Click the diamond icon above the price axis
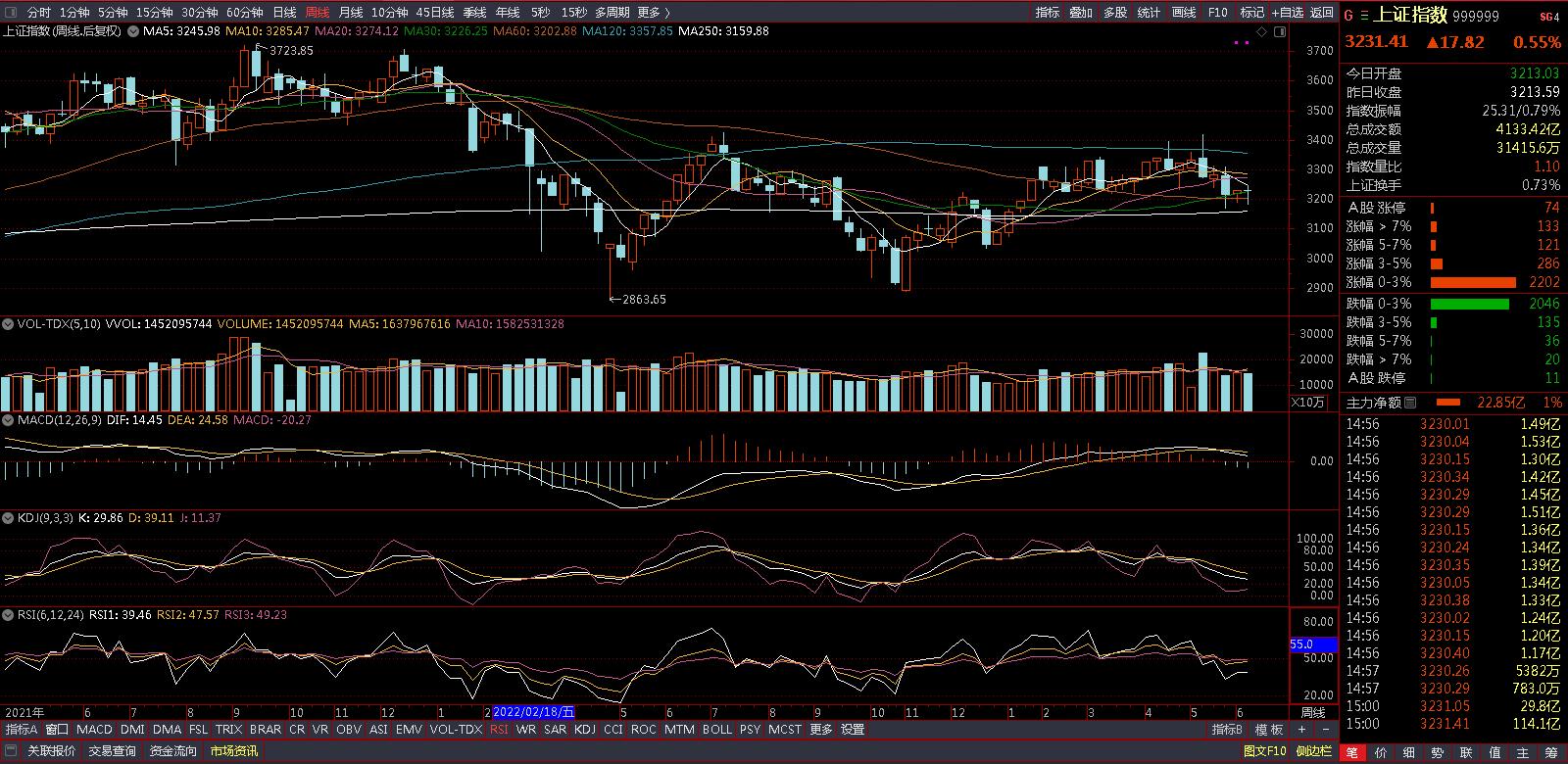 (x=1262, y=32)
